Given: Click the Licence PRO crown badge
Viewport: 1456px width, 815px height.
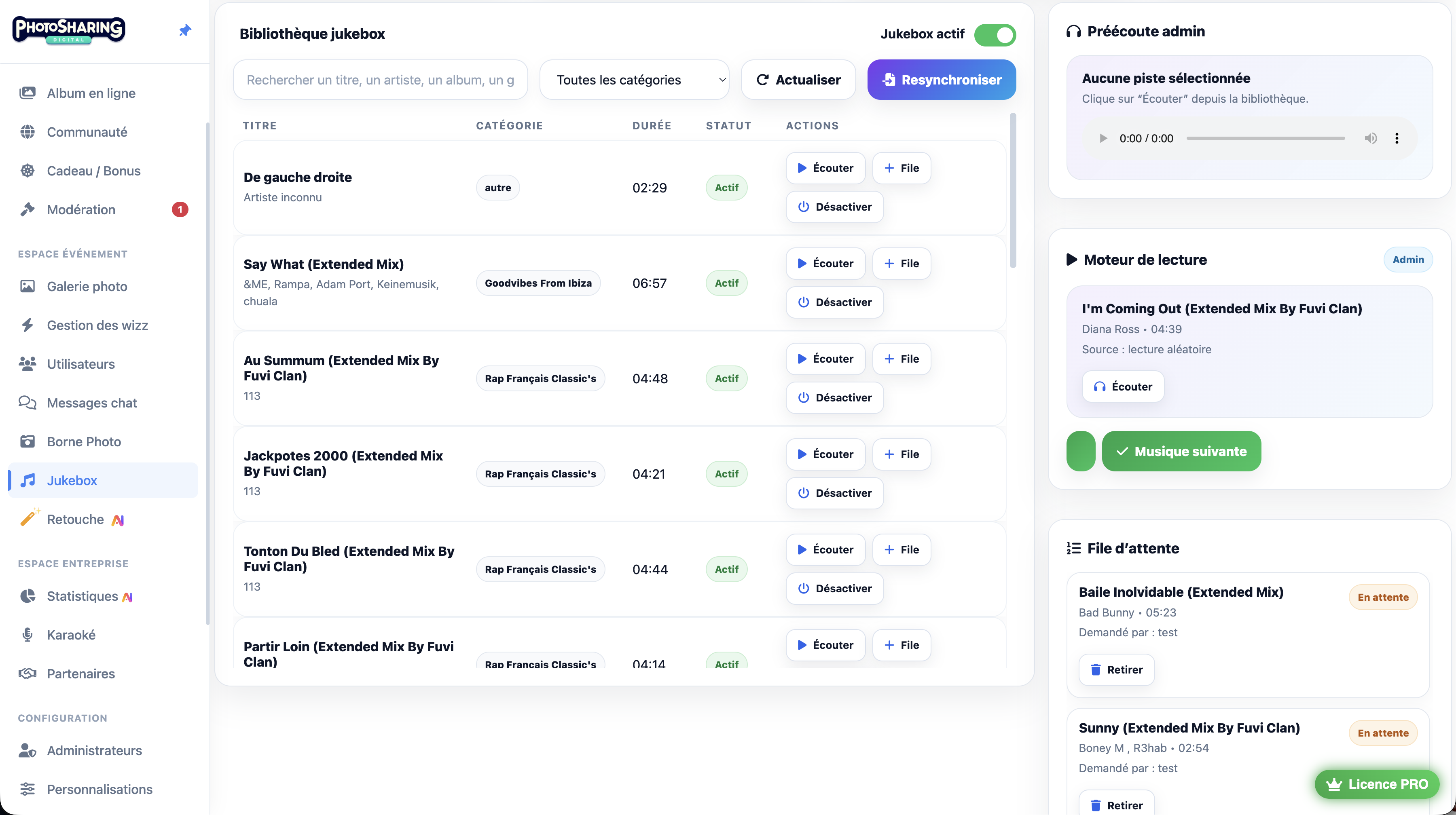Looking at the screenshot, I should pyautogui.click(x=1377, y=784).
